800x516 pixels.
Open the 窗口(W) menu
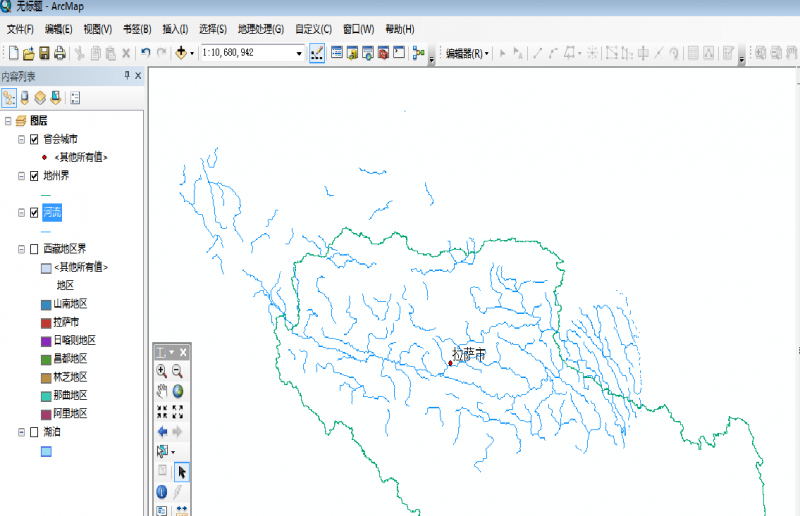(x=358, y=29)
